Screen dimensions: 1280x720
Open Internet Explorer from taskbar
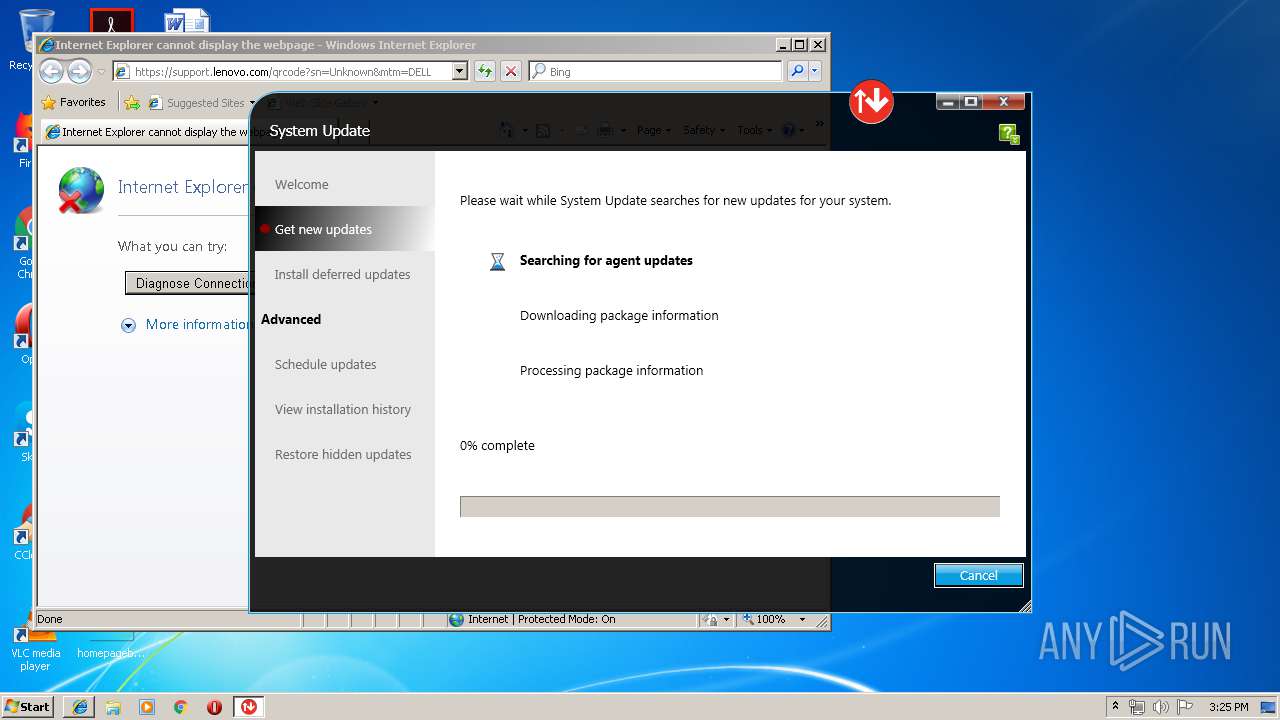[x=80, y=707]
